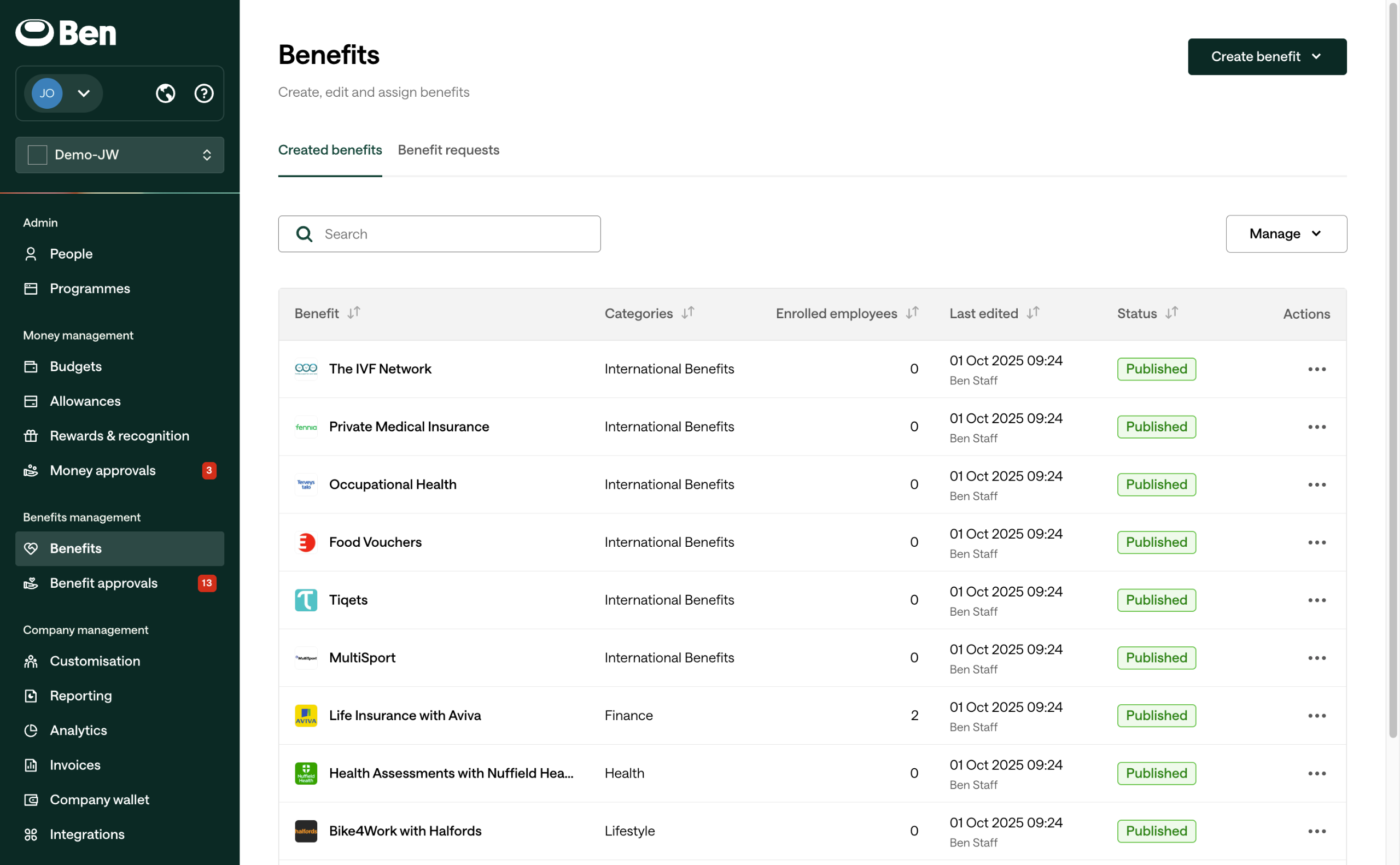Sort by Enrolled employees column
The image size is (1400, 865).
[912, 313]
